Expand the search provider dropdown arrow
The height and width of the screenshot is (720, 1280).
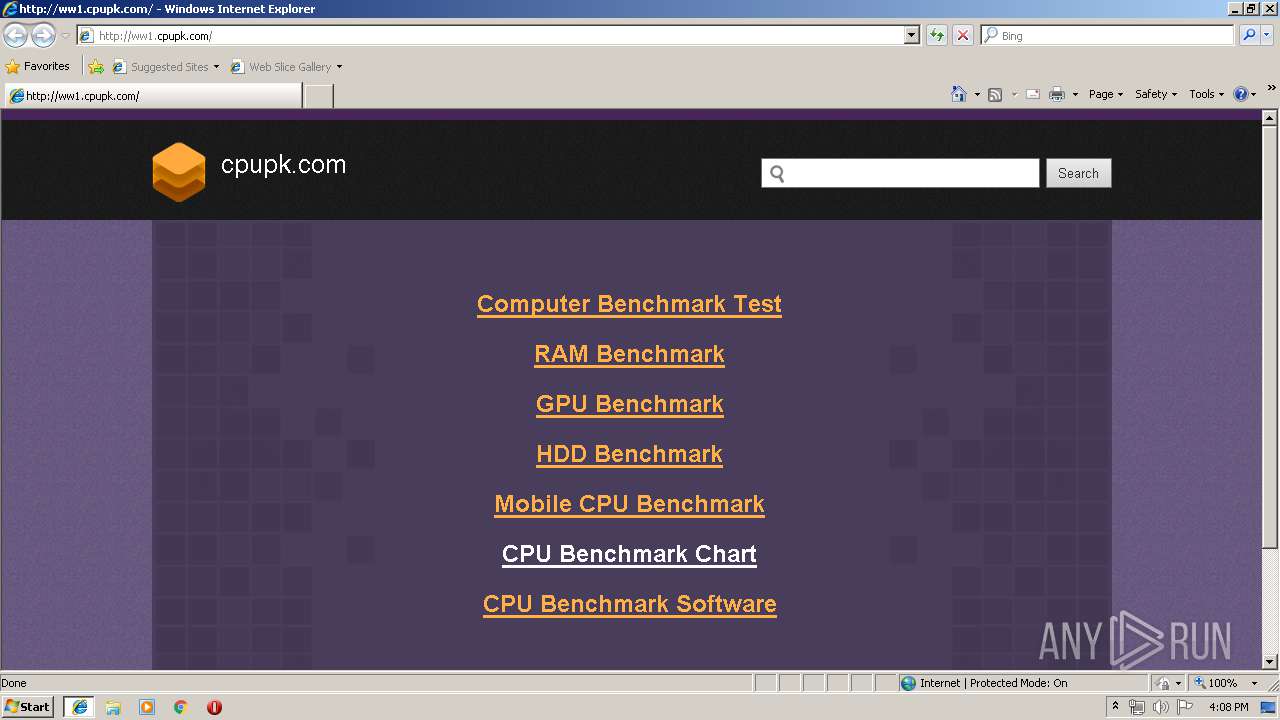tap(1268, 36)
